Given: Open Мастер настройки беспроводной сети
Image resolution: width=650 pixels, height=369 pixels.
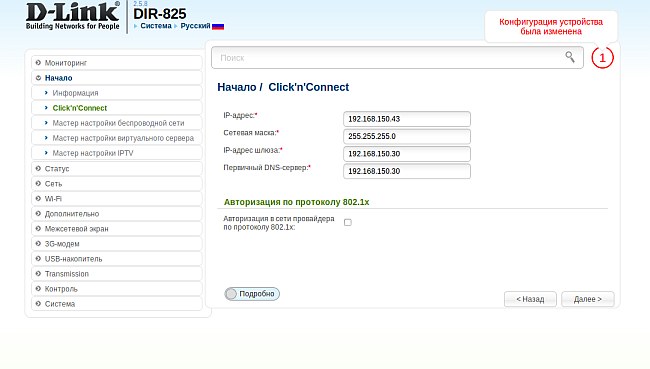Looking at the screenshot, I should click(x=118, y=123).
